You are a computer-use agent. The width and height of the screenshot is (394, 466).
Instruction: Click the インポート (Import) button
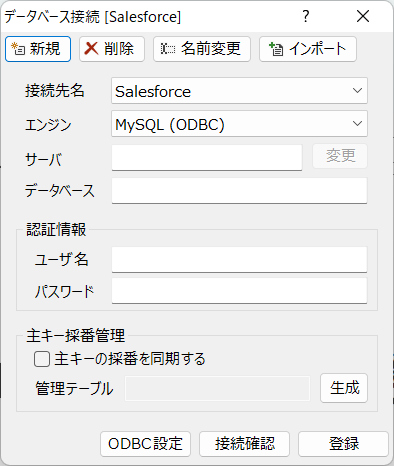308,49
